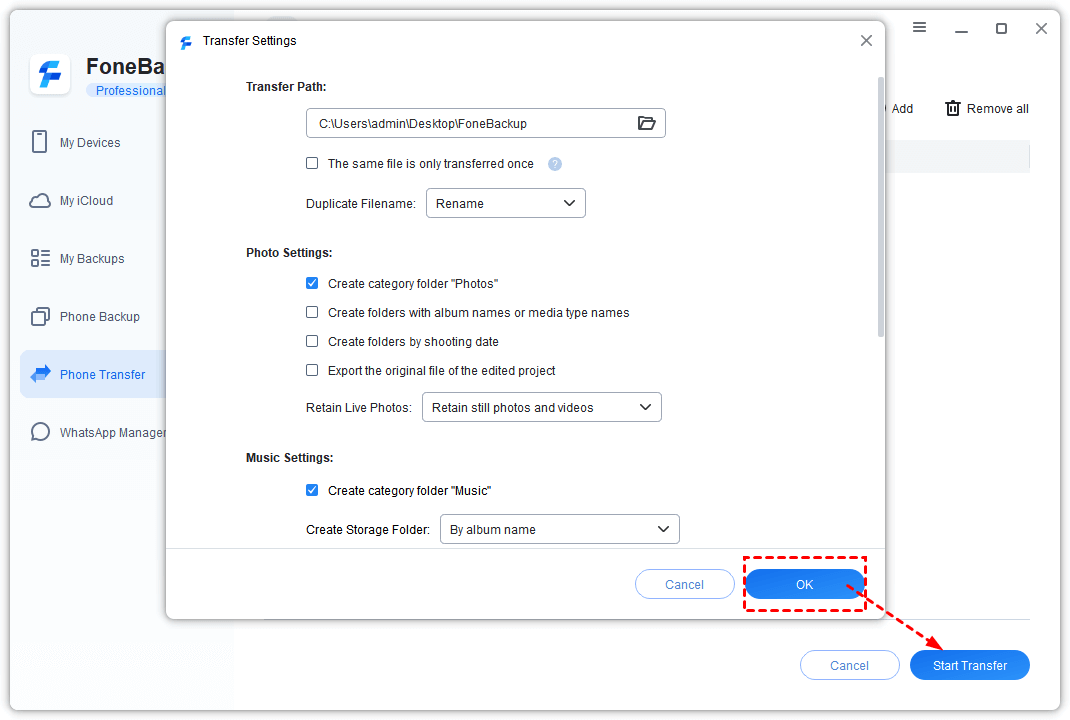Open the Create Storage Folder dropdown
This screenshot has height=720, width=1070.
tap(559, 529)
